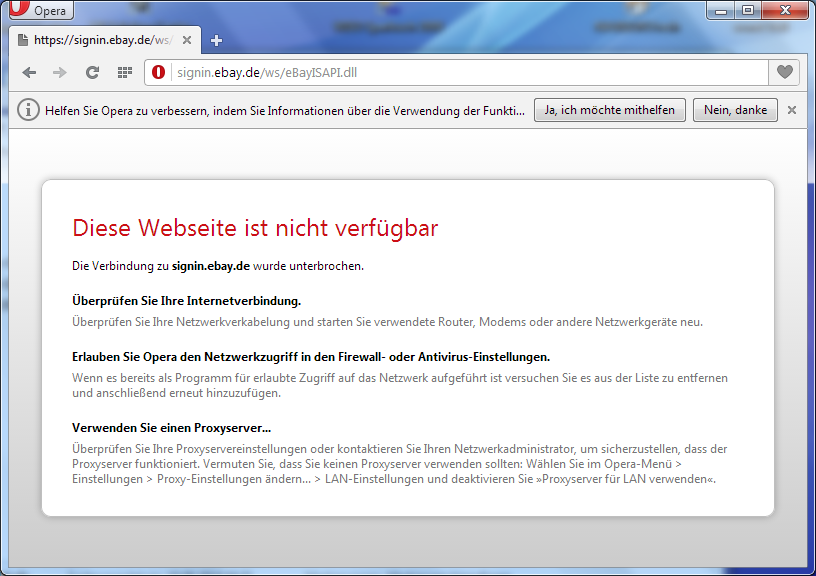This screenshot has height=576, width=816.
Task: Close the signin.ebay.de tab
Action: tap(187, 40)
